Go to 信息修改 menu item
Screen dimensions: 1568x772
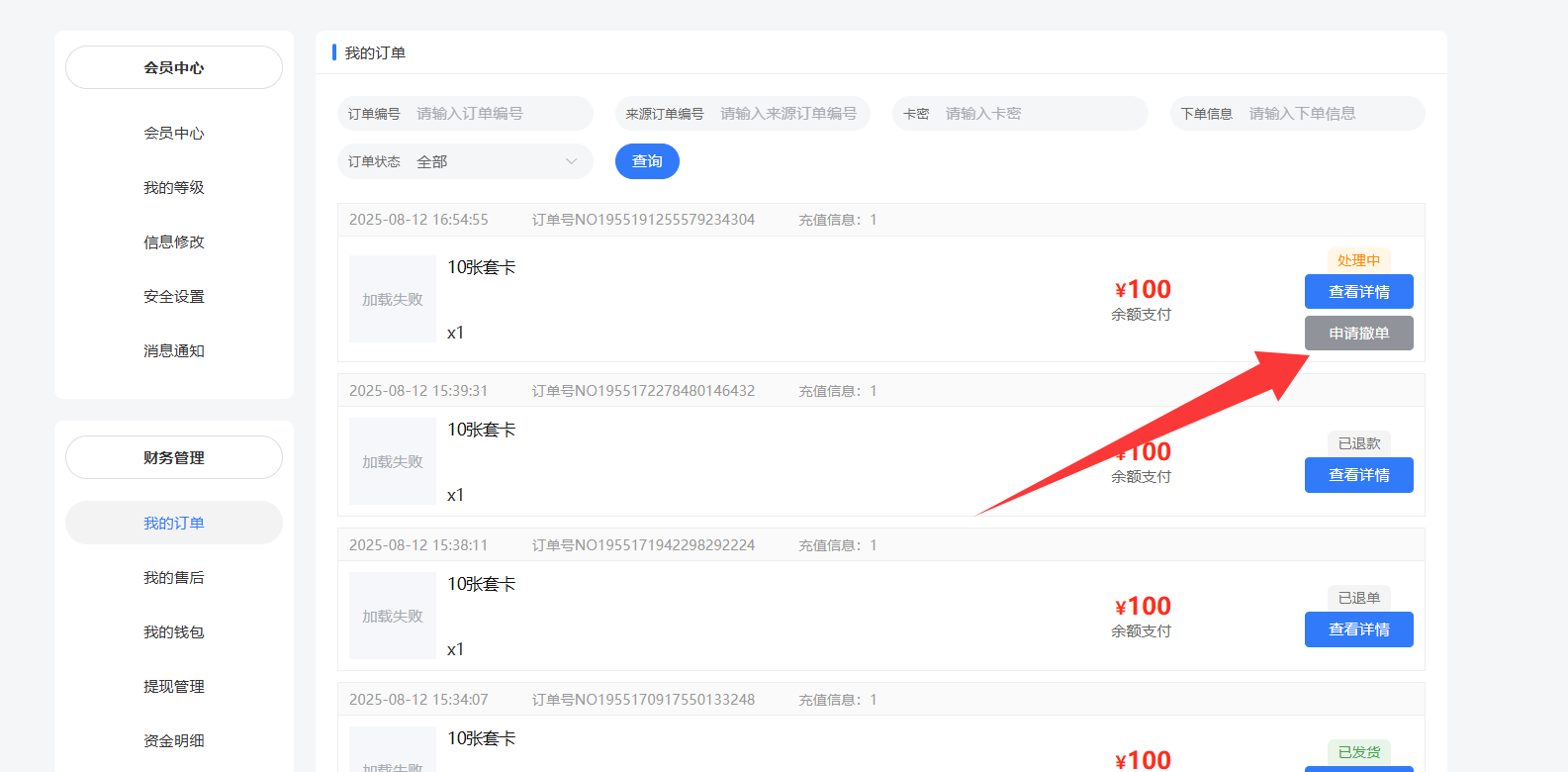(174, 242)
